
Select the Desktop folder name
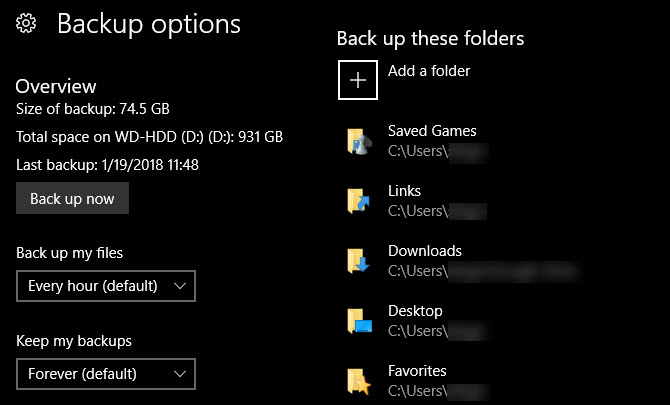(415, 311)
